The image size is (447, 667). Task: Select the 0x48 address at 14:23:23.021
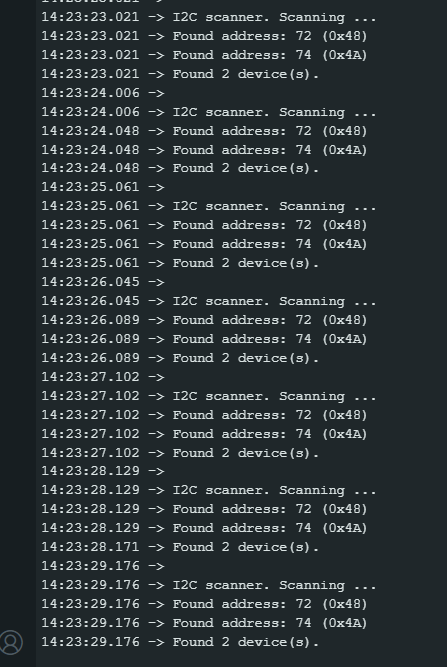click(x=204, y=36)
